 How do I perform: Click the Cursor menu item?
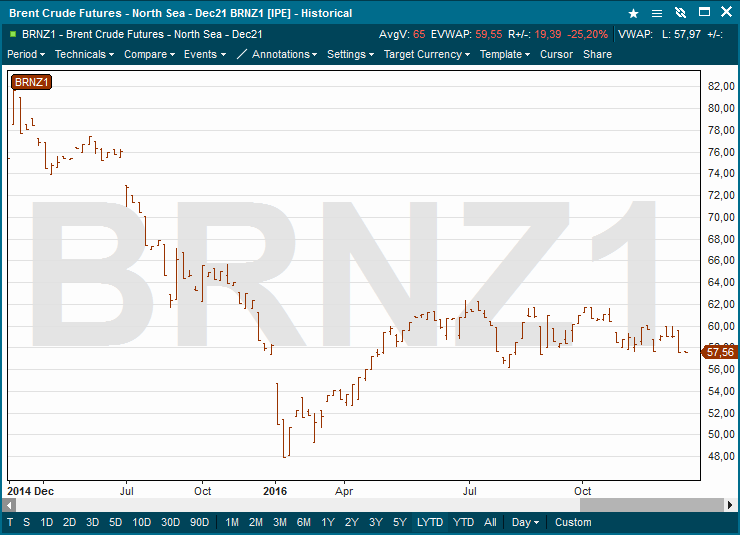click(556, 54)
